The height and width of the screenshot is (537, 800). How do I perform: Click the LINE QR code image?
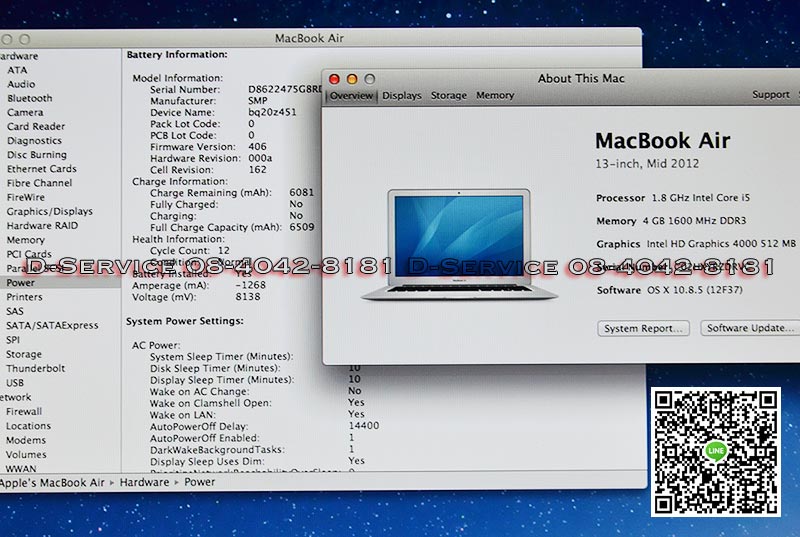coord(715,452)
